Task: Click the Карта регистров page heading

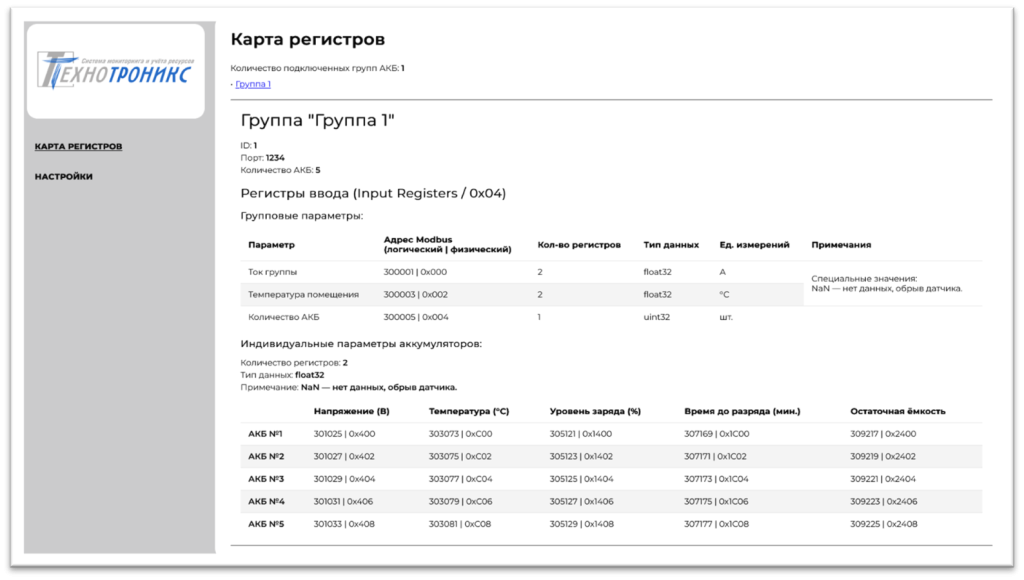Action: [307, 39]
